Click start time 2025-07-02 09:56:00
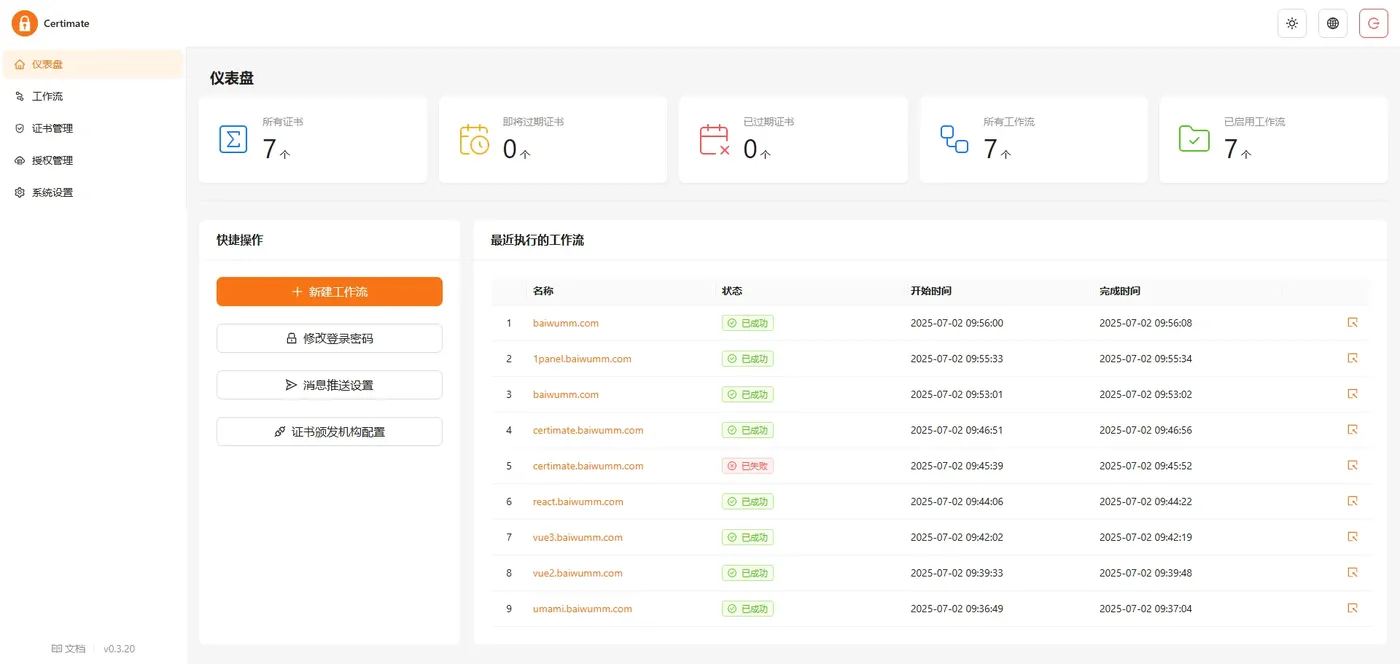This screenshot has width=1400, height=664. click(957, 323)
